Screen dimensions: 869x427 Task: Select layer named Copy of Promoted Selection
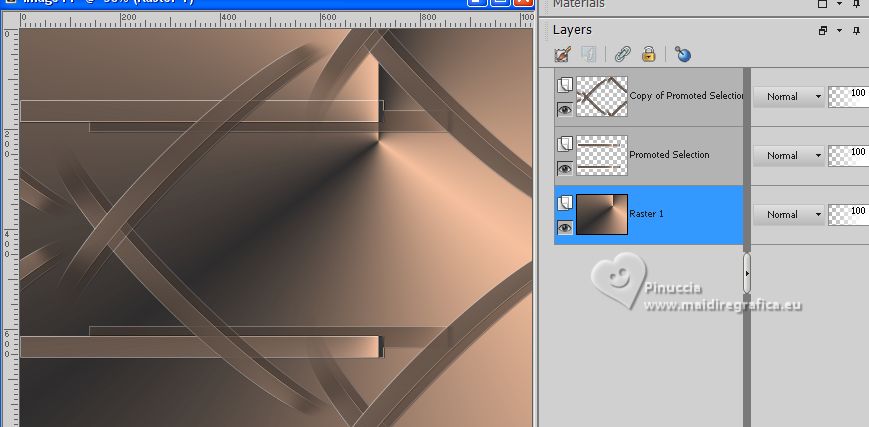[x=686, y=96]
